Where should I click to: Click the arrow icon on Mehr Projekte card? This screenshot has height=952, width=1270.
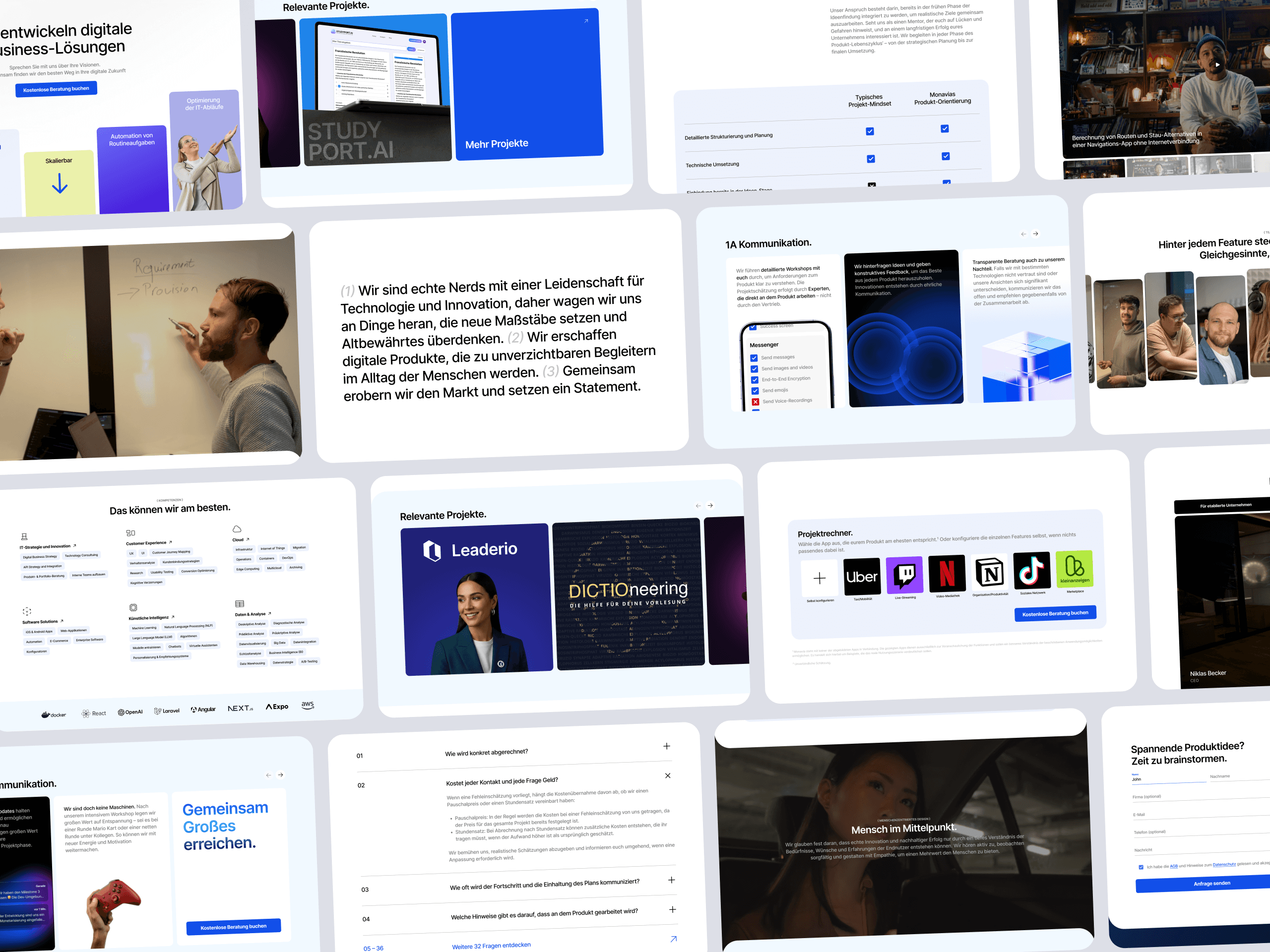586,21
